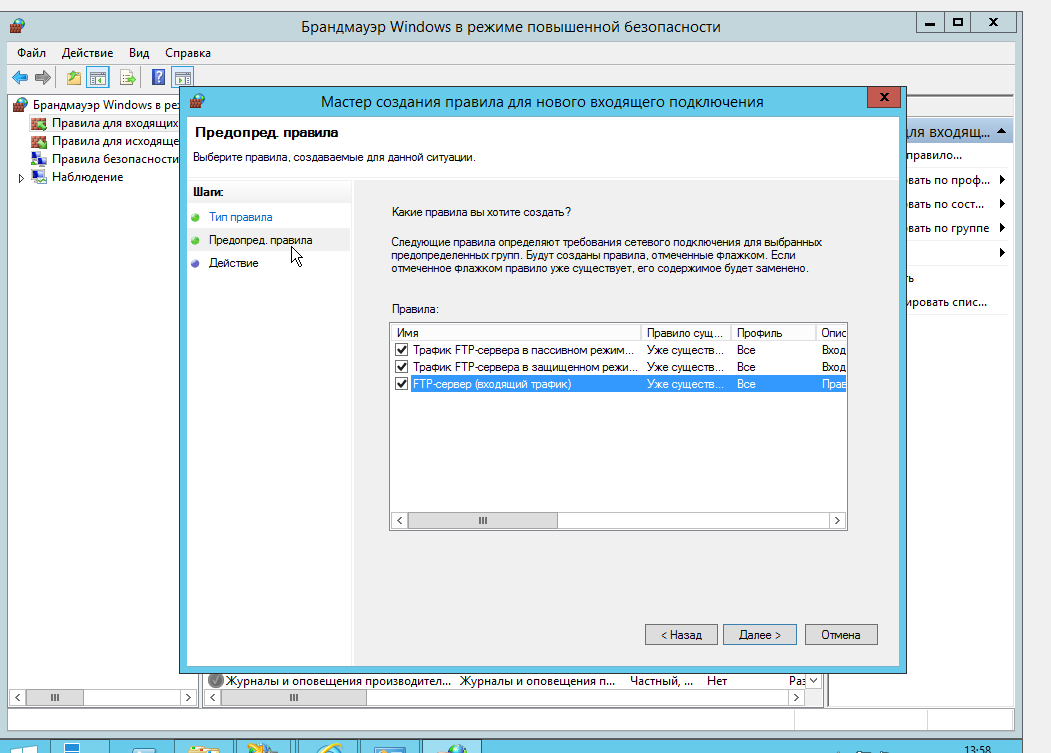Click the taskbar clock
The image size is (1051, 753).
click(x=977, y=748)
